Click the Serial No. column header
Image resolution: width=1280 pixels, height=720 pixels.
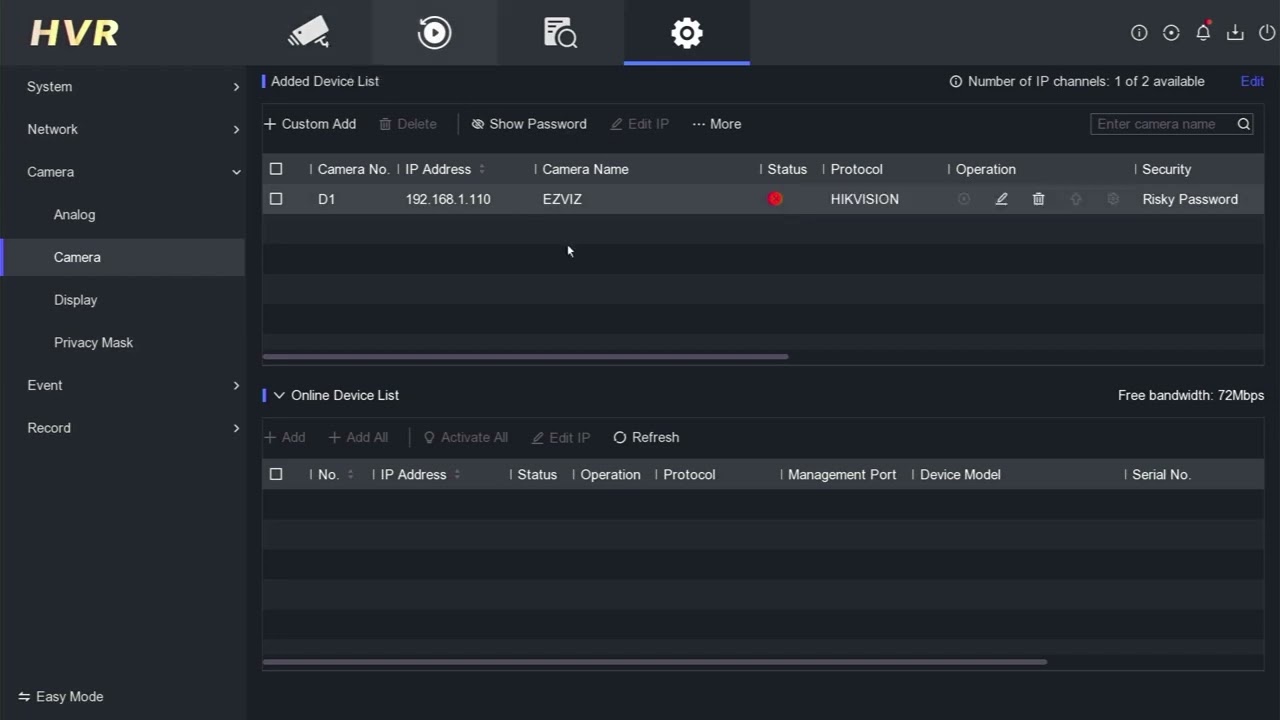tap(1161, 474)
